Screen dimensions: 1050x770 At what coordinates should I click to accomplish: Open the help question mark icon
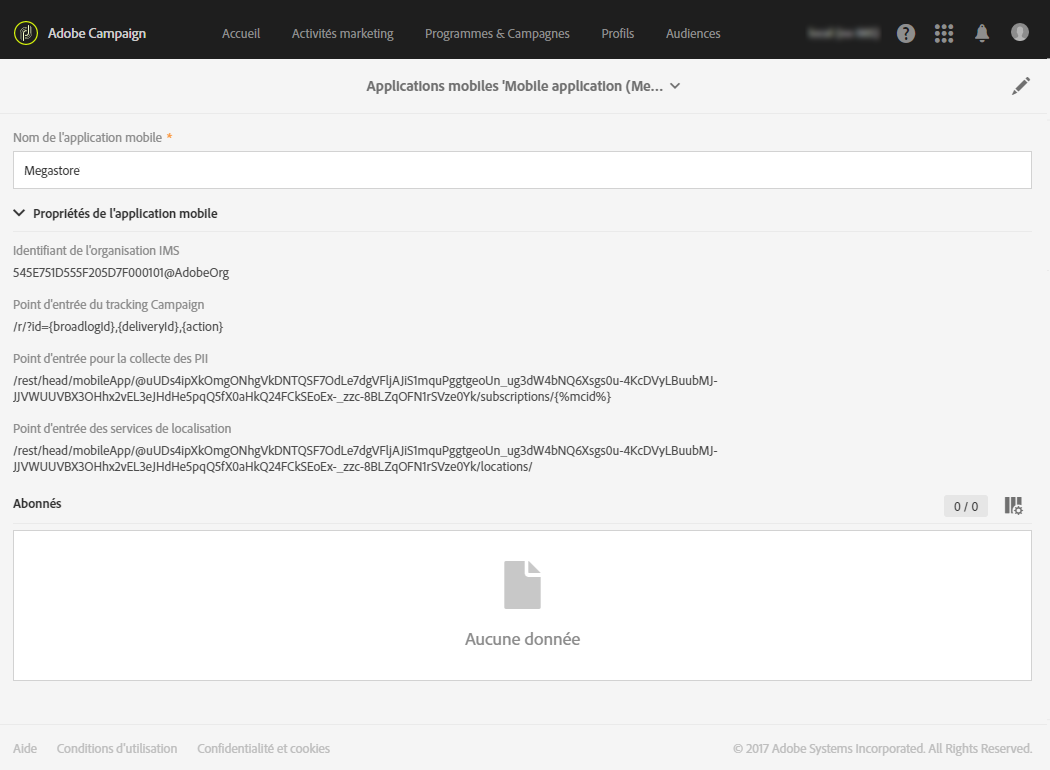[x=905, y=33]
